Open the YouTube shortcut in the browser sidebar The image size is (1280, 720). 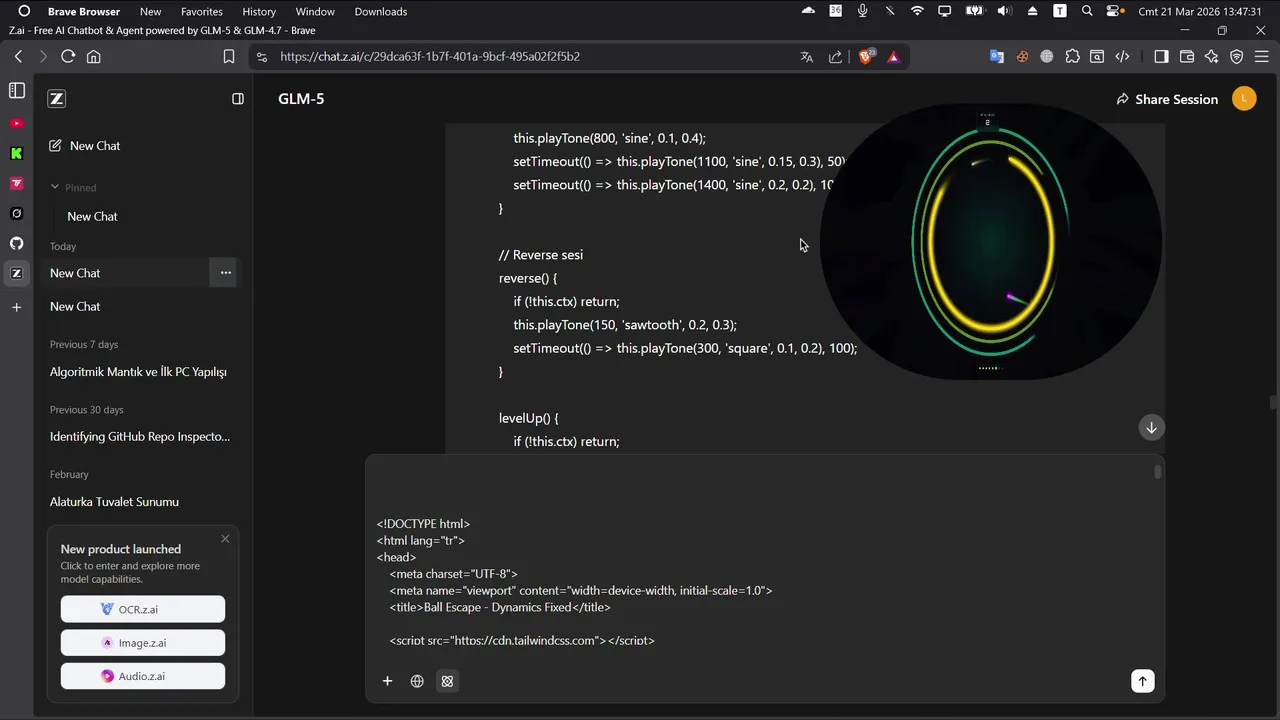click(16, 123)
